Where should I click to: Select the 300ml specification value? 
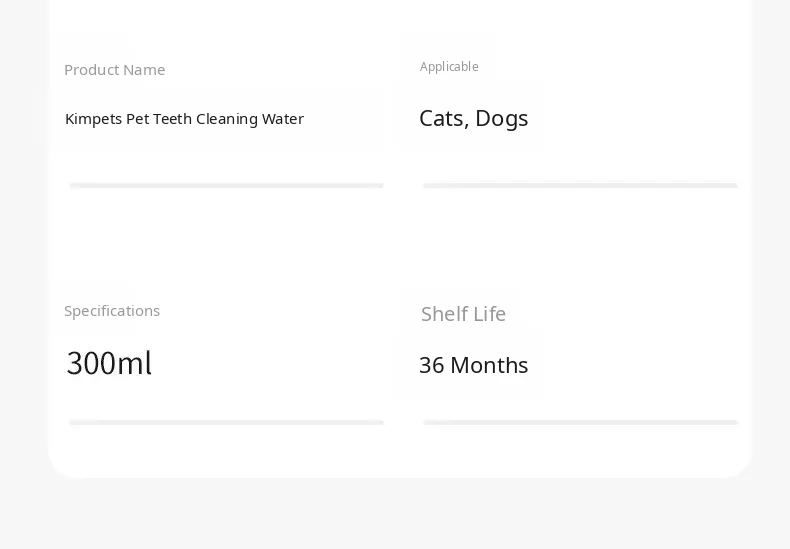(109, 363)
